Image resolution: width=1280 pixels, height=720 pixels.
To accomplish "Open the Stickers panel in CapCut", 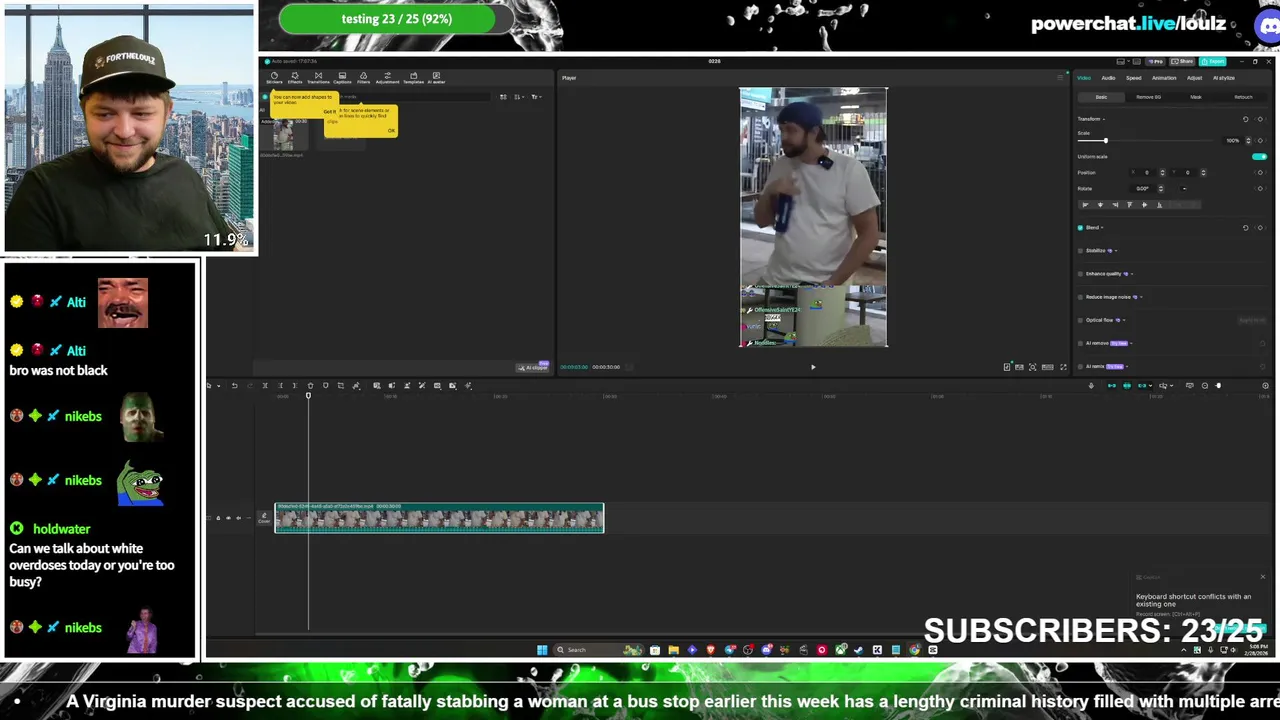I will pyautogui.click(x=274, y=78).
